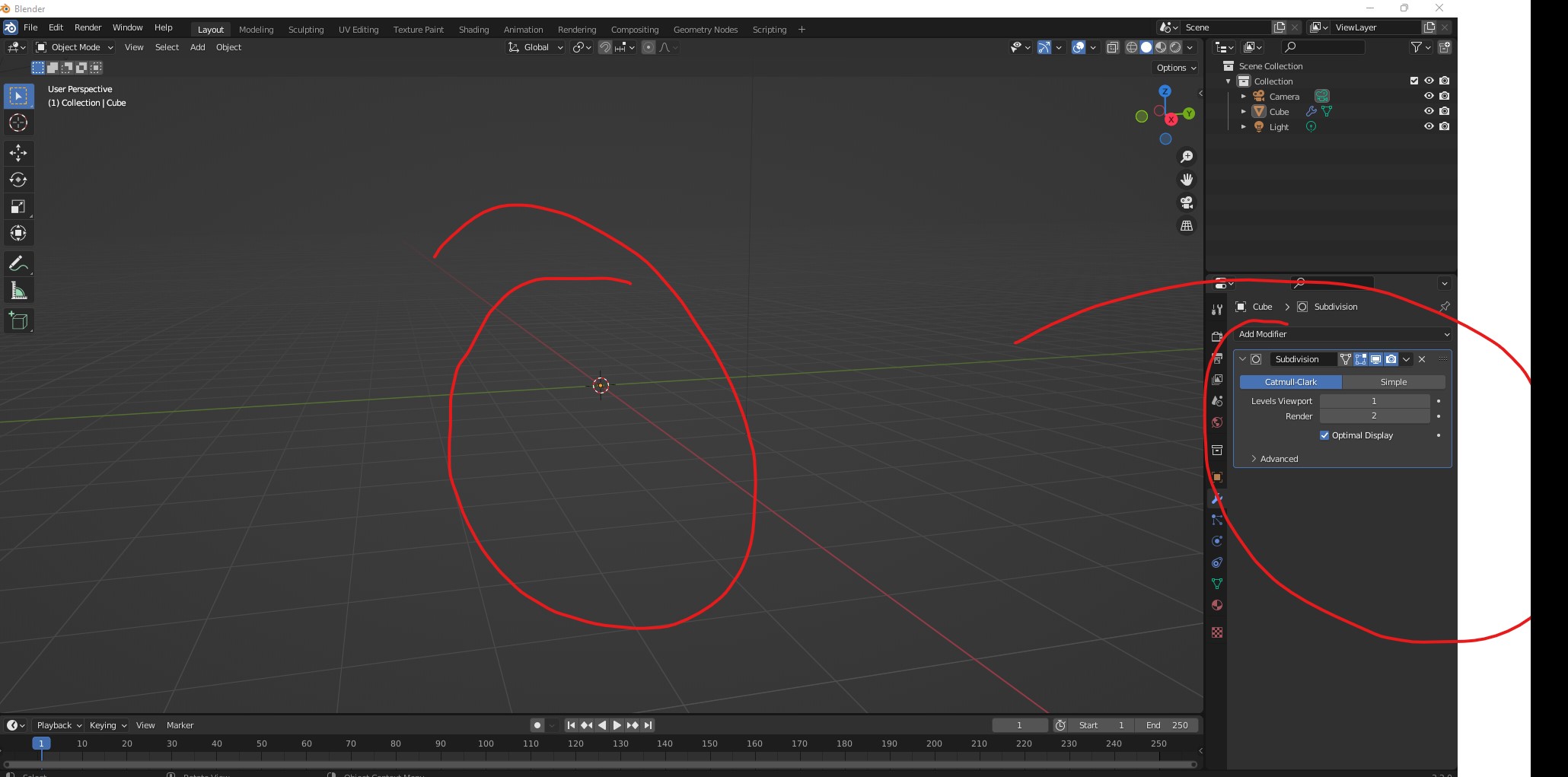Click the End frame field showing 250
Screen dimensions: 1568x777
1167,725
